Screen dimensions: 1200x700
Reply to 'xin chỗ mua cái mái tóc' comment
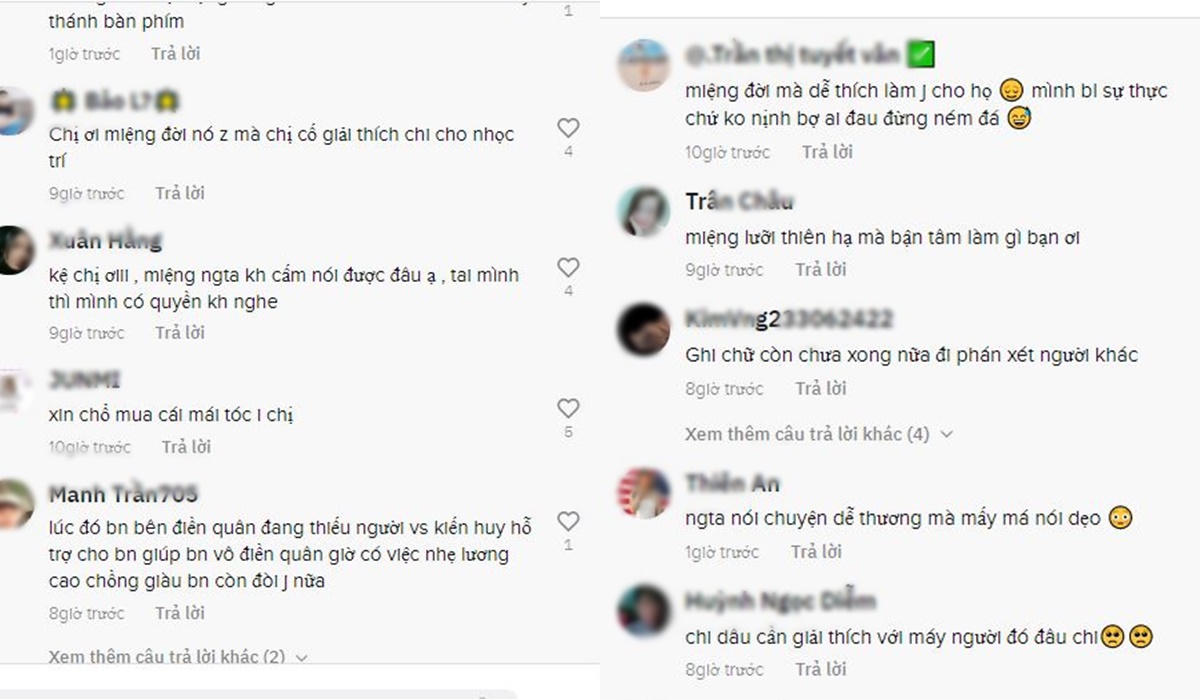point(187,447)
